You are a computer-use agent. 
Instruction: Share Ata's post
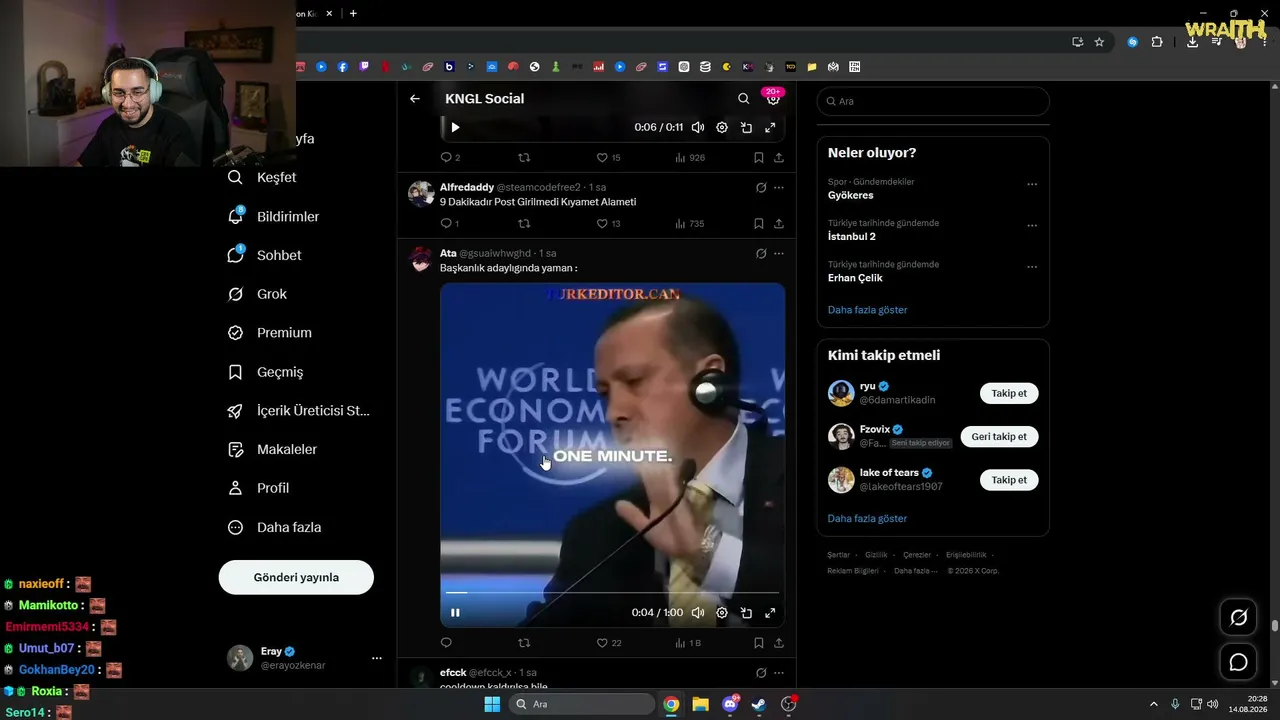click(779, 643)
